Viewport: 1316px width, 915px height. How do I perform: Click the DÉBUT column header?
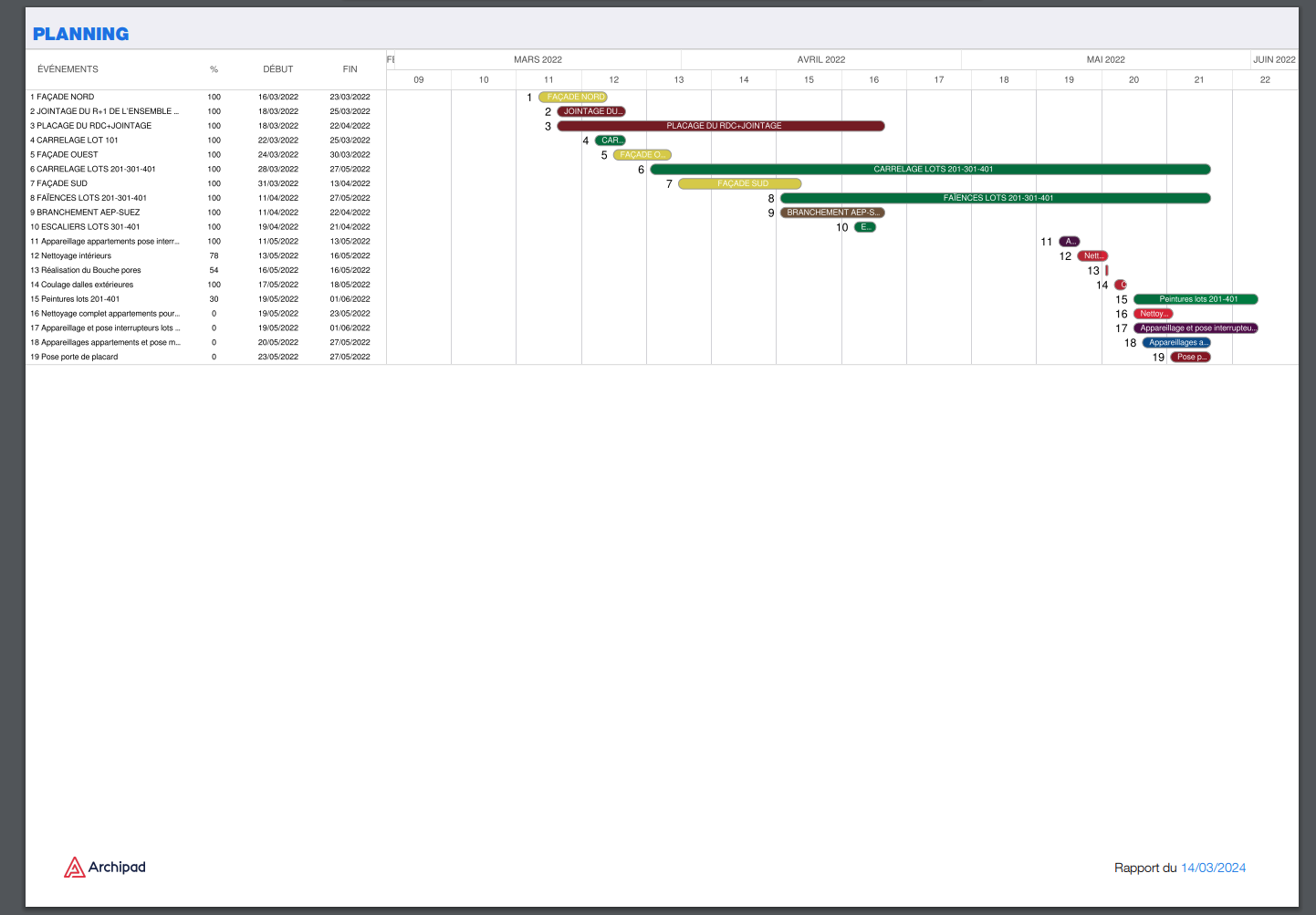(278, 69)
